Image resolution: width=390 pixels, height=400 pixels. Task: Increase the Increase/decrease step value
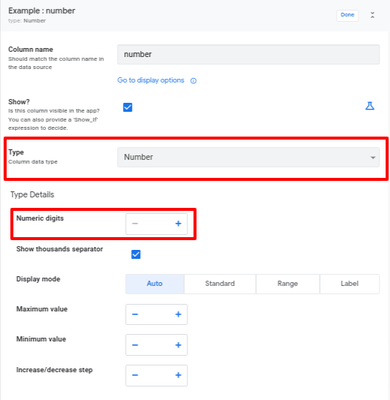click(x=178, y=375)
